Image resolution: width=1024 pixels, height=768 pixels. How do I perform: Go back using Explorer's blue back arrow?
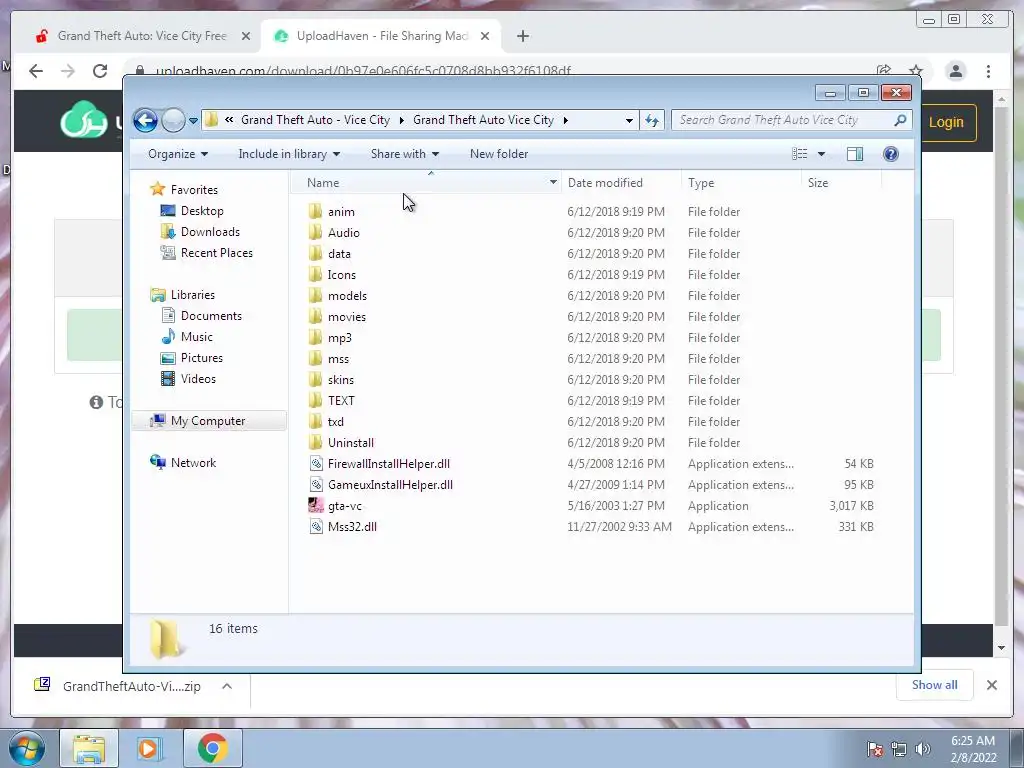point(145,120)
